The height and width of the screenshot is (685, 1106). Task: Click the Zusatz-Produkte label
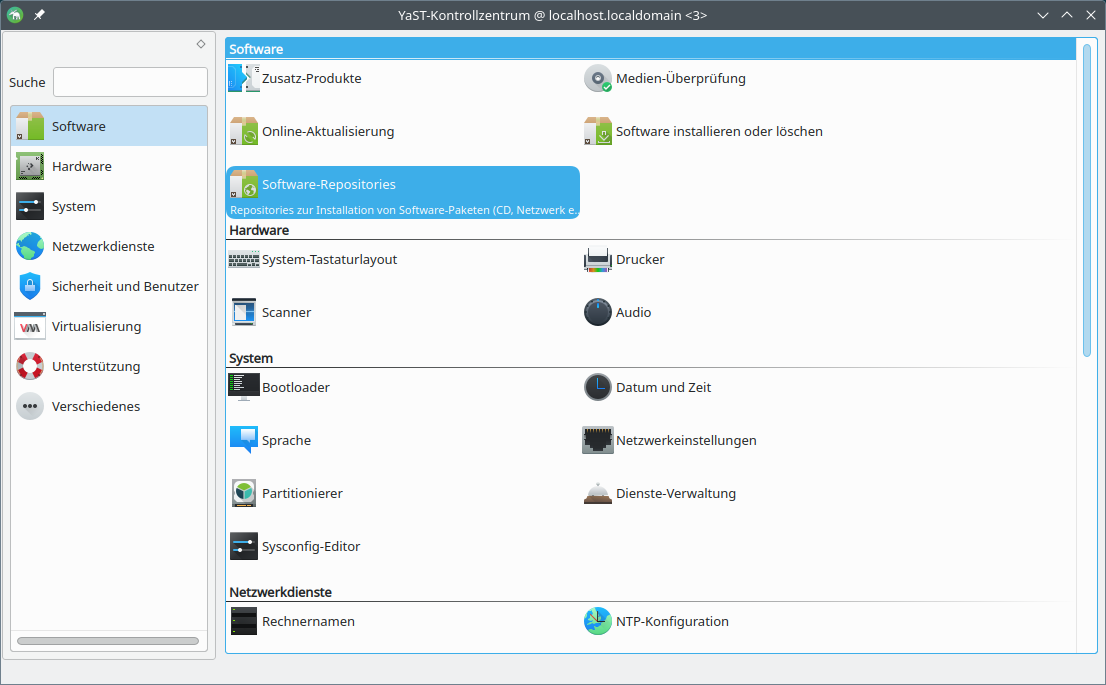coord(312,78)
